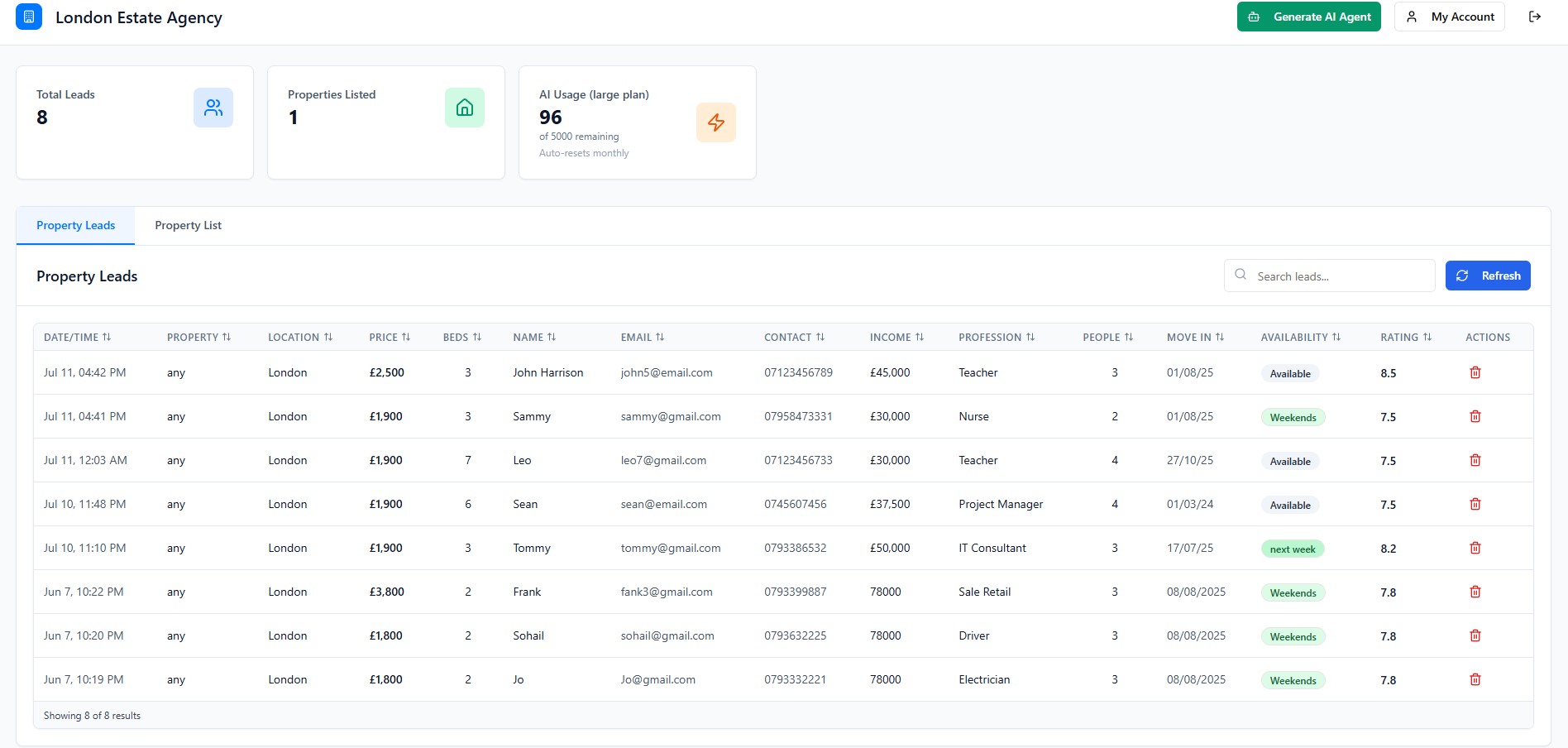Delete the Sean lead row
1568x748 pixels.
[1475, 504]
